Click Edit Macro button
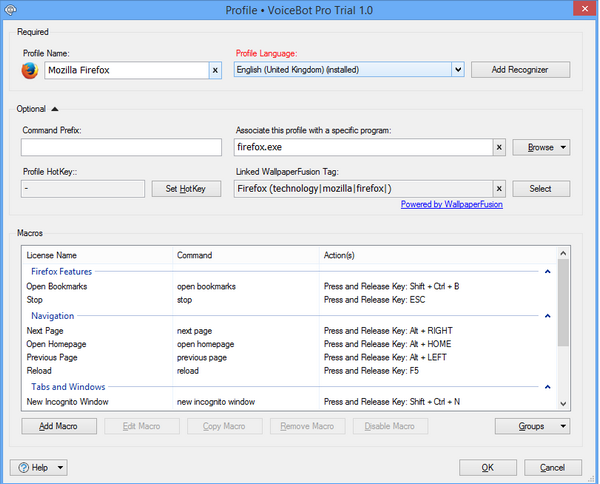This screenshot has height=484, width=600. click(142, 426)
